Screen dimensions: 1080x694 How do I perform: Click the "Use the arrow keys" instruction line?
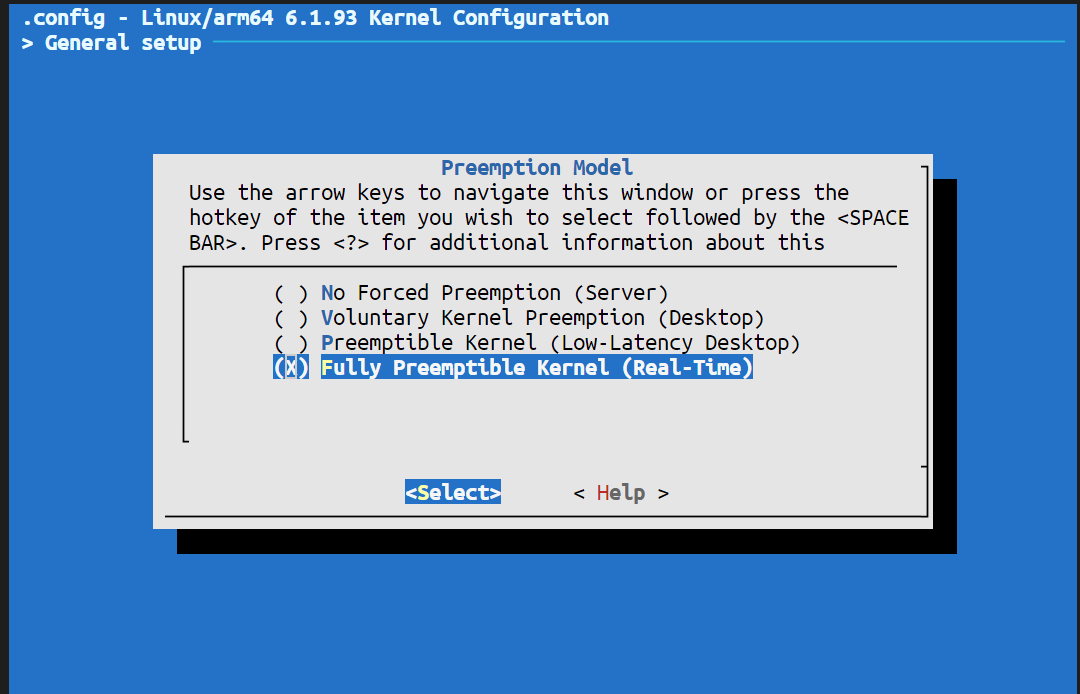(518, 193)
